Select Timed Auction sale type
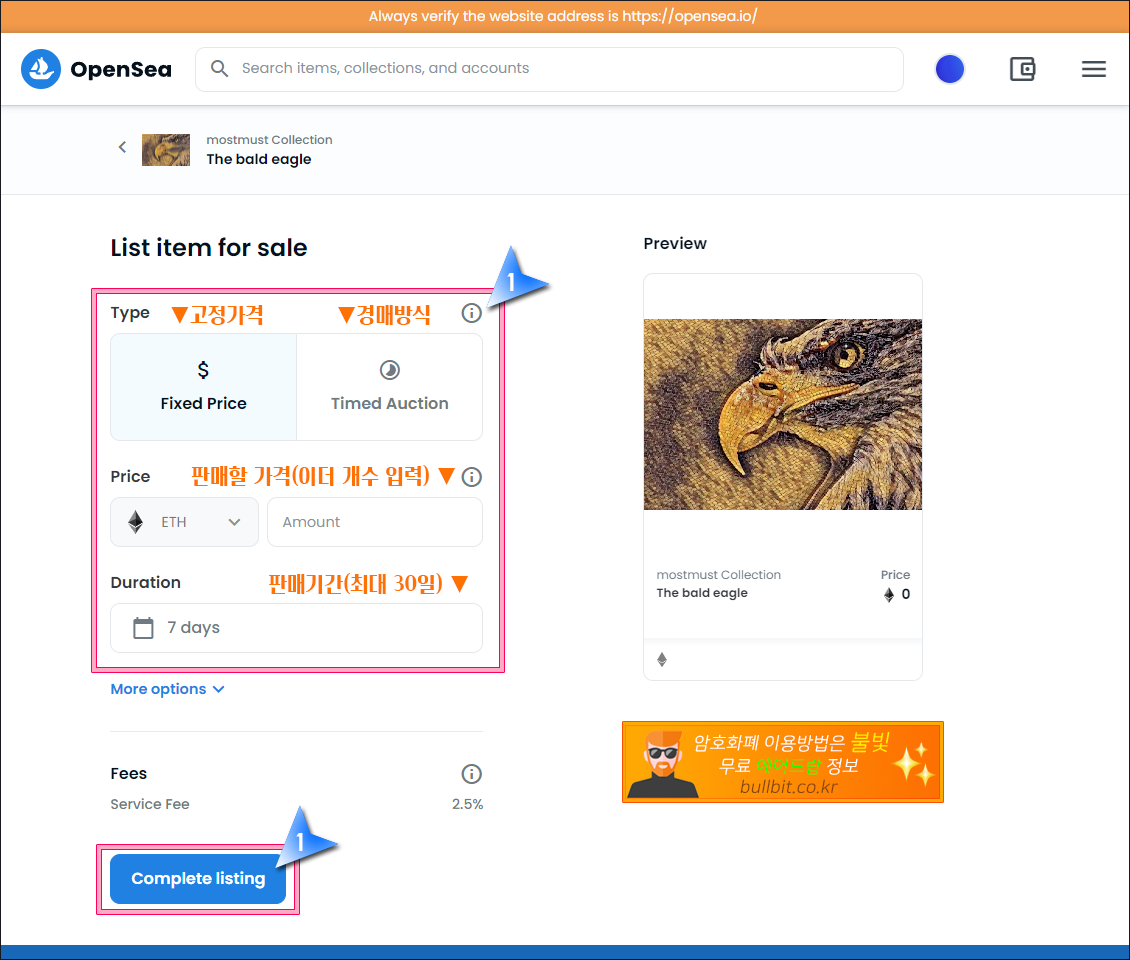 390,387
